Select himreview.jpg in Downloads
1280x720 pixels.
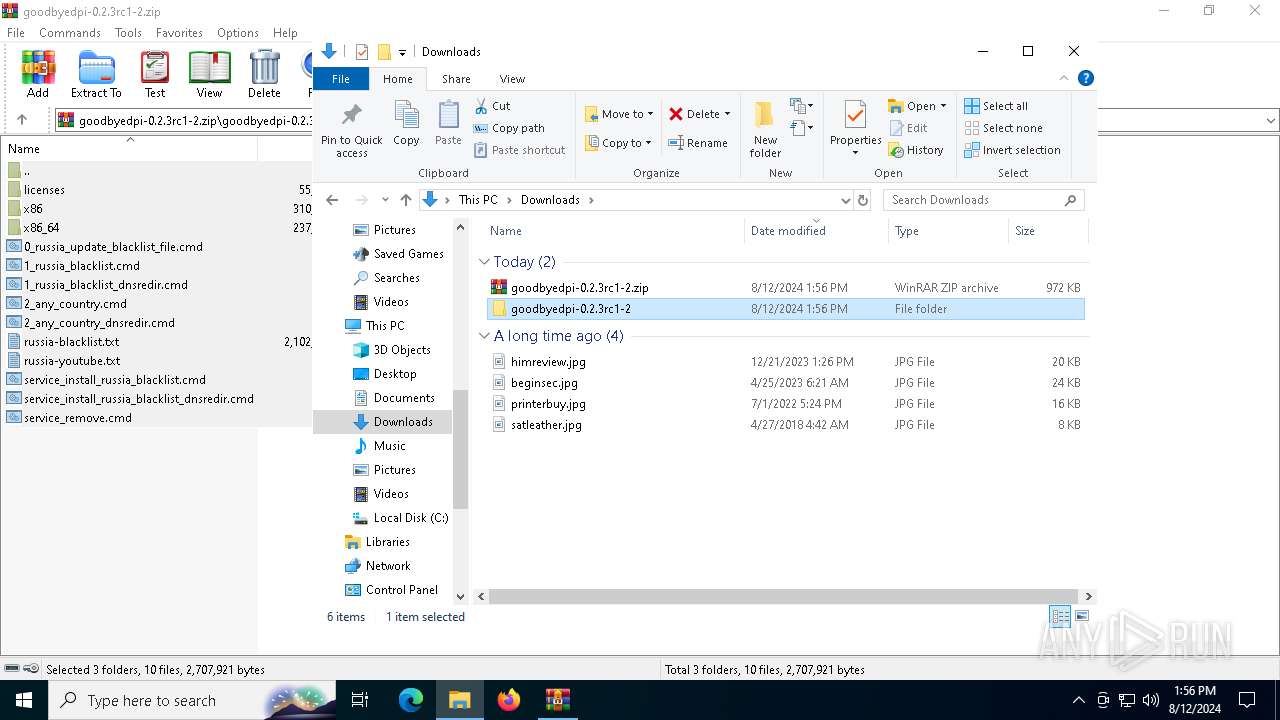pos(785,362)
